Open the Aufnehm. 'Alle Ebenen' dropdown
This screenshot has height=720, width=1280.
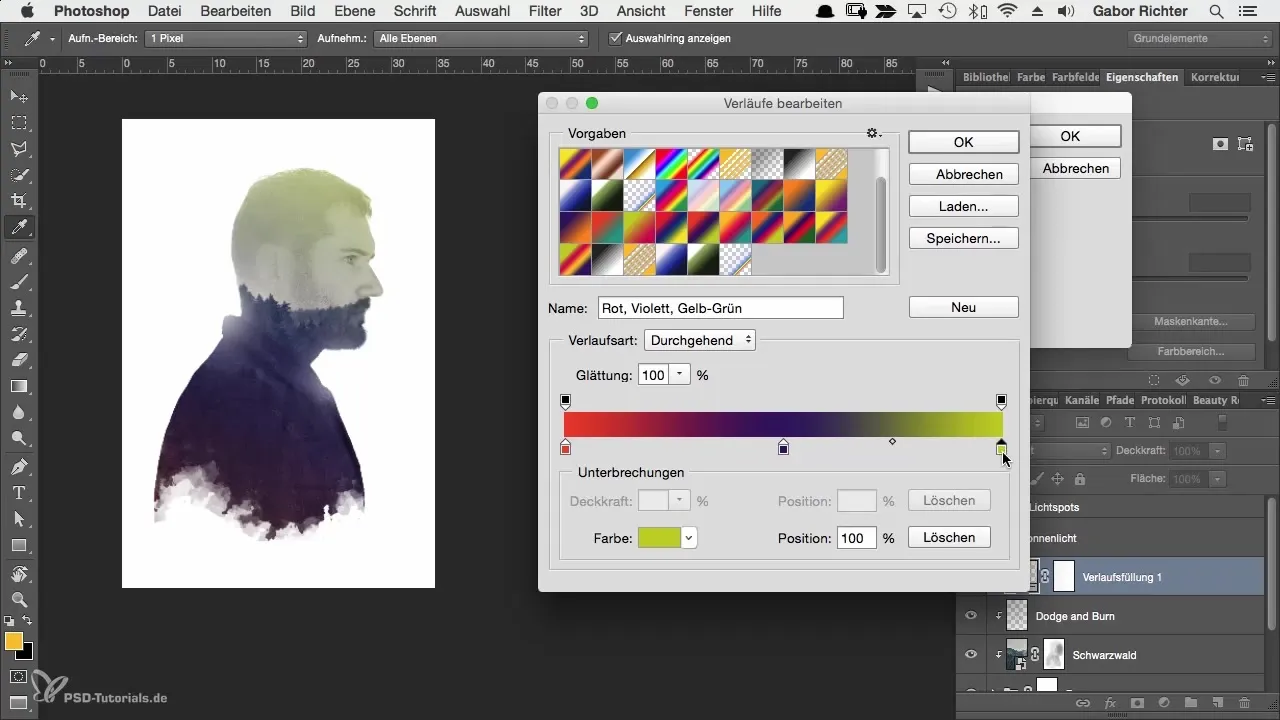pyautogui.click(x=483, y=38)
